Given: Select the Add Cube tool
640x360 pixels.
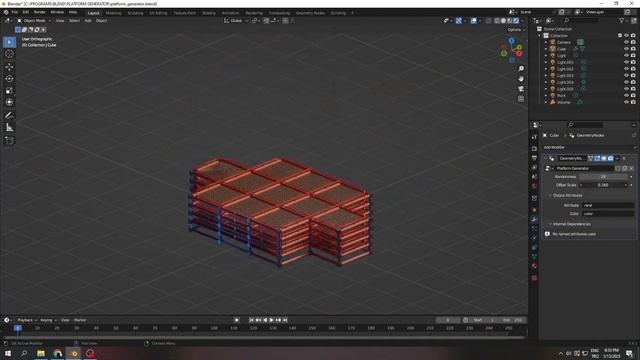Looking at the screenshot, I should pos(9,141).
